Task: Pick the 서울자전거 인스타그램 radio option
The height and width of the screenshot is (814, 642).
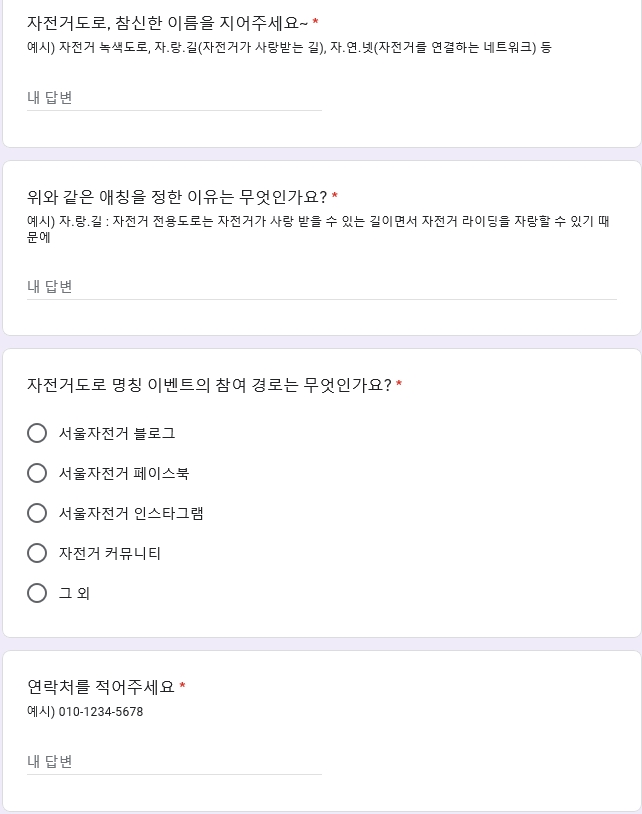Action: (x=37, y=513)
